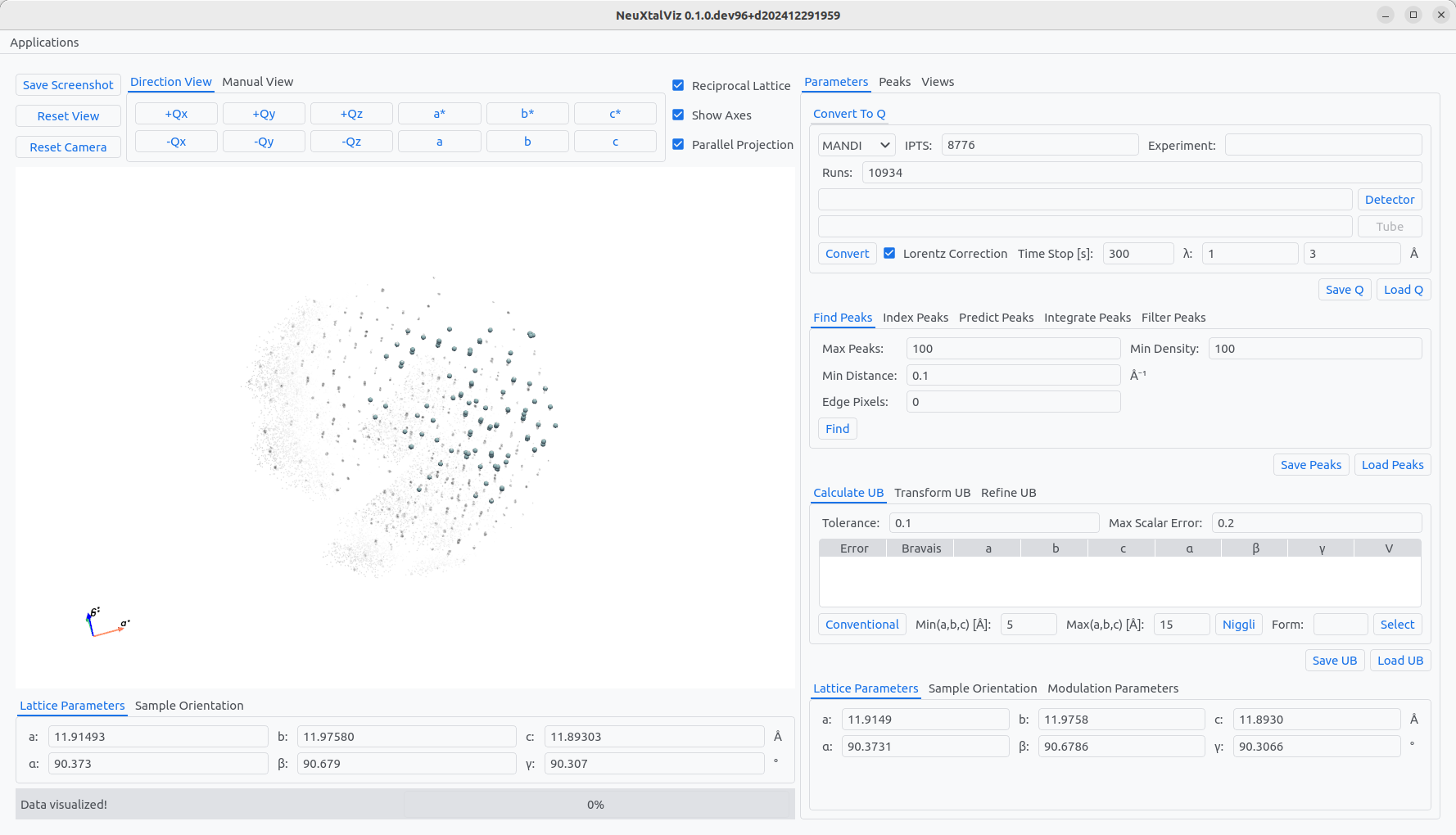The image size is (1456, 835).
Task: Select the -Qz view direction
Action: pyautogui.click(x=351, y=142)
